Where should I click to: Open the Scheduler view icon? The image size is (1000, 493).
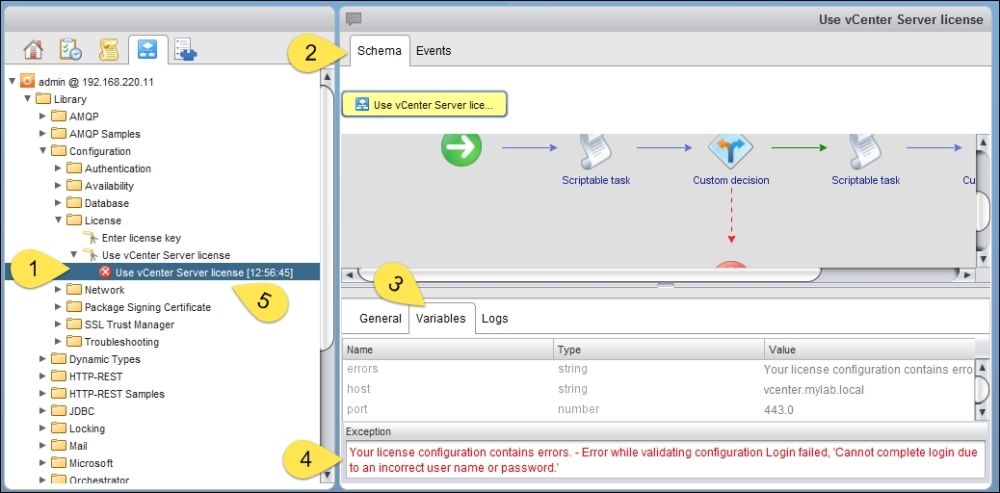pos(70,50)
